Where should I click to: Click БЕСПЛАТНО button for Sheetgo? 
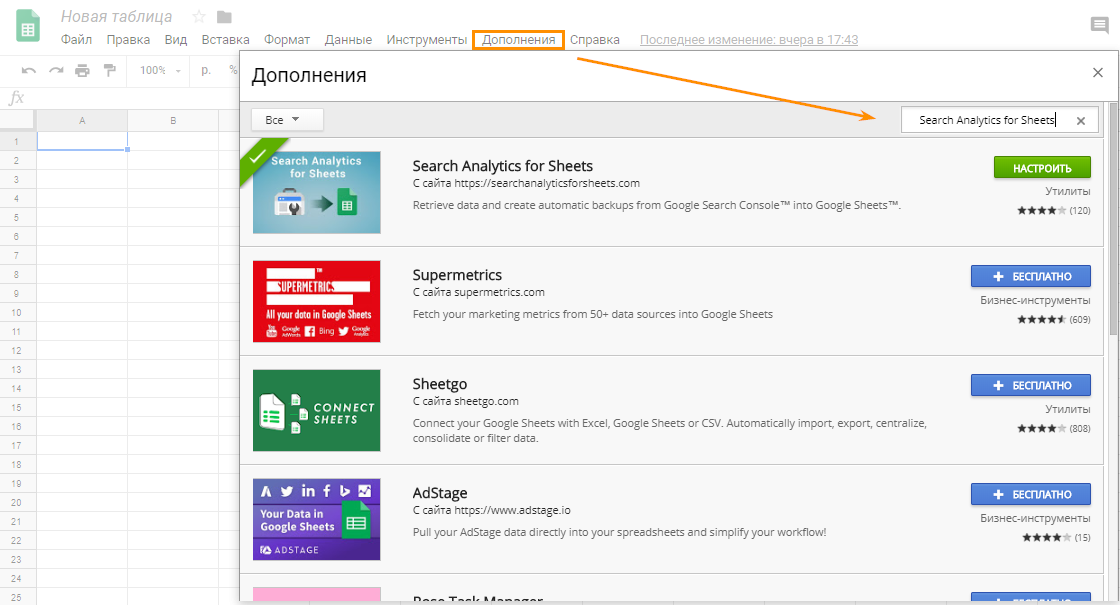coord(1031,386)
